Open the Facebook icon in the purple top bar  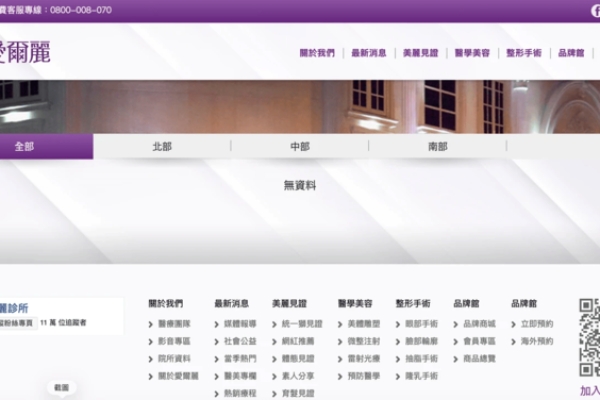pos(595,11)
